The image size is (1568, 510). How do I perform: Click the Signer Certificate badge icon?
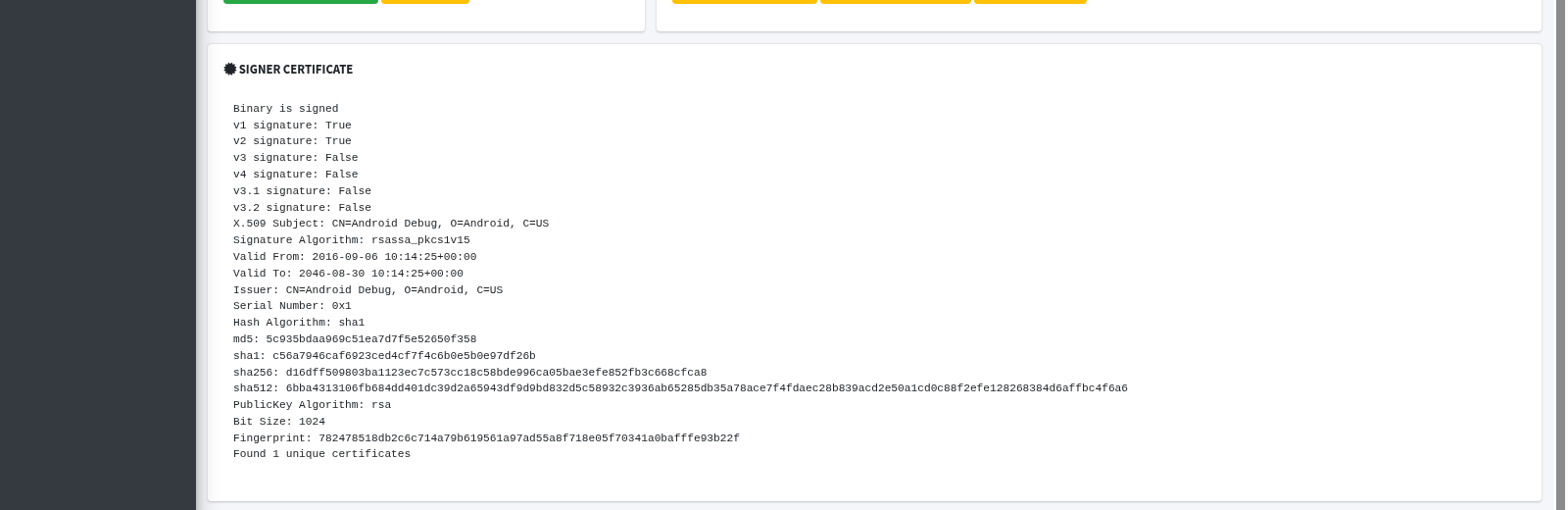pyautogui.click(x=230, y=69)
